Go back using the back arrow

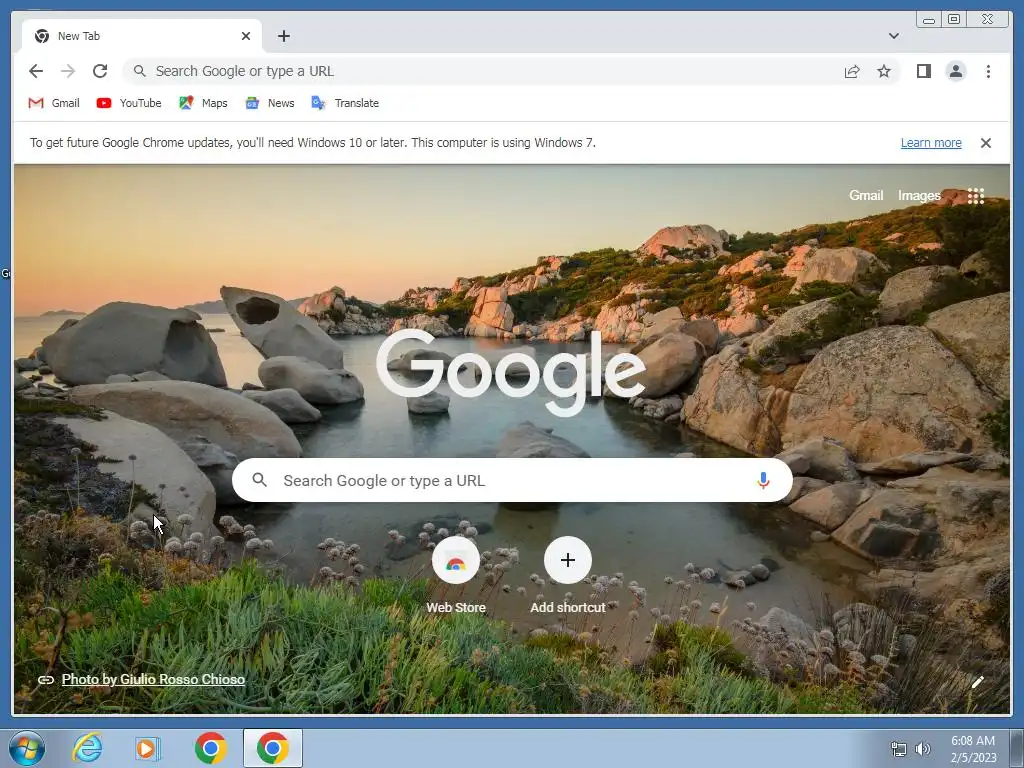[x=36, y=71]
